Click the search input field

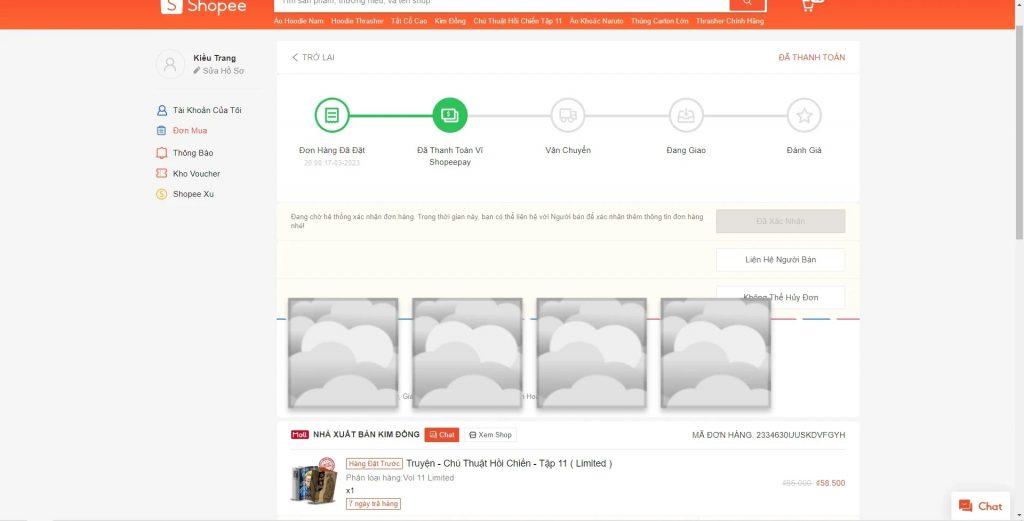(502, 4)
